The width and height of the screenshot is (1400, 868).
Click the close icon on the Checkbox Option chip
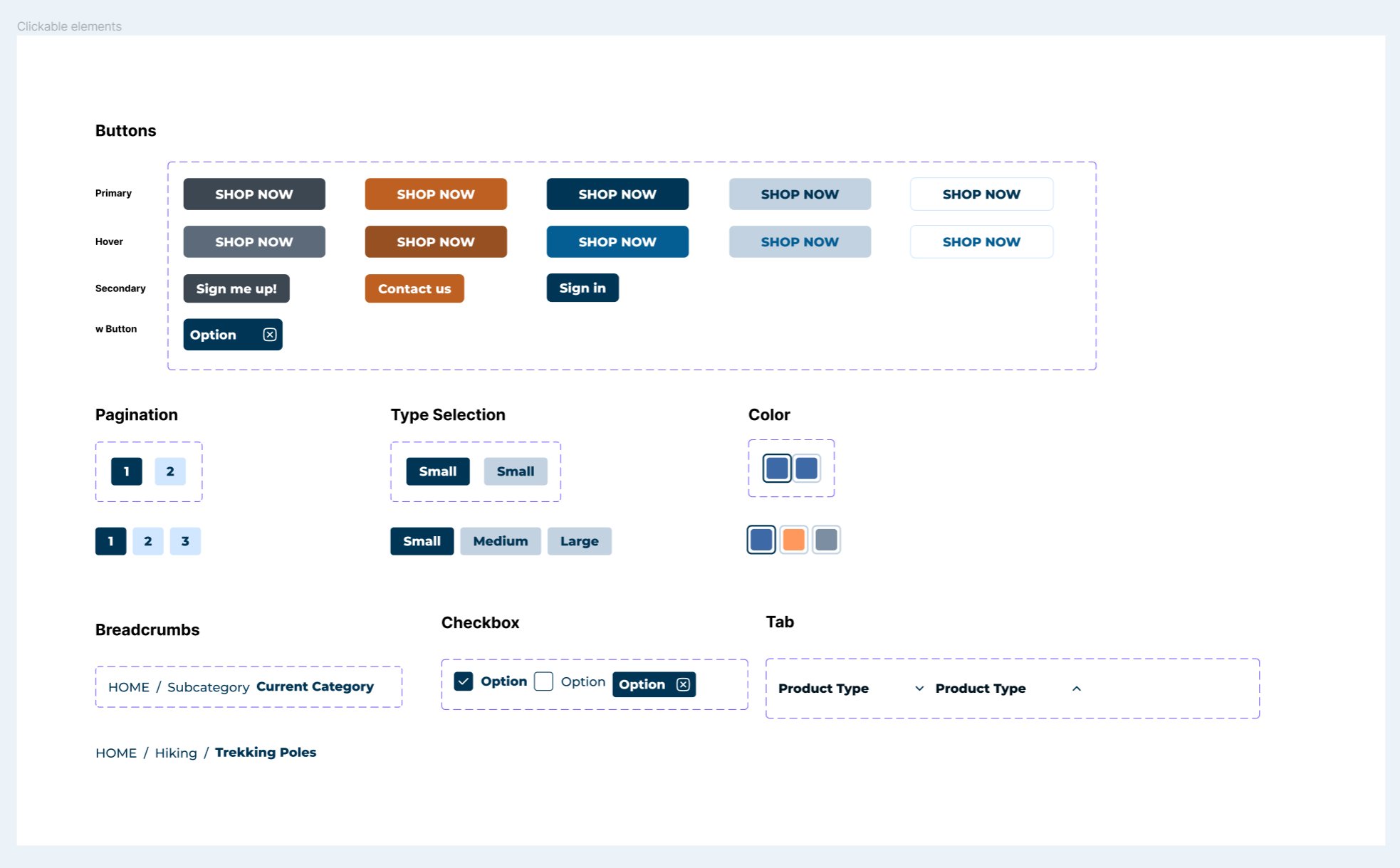pos(683,684)
